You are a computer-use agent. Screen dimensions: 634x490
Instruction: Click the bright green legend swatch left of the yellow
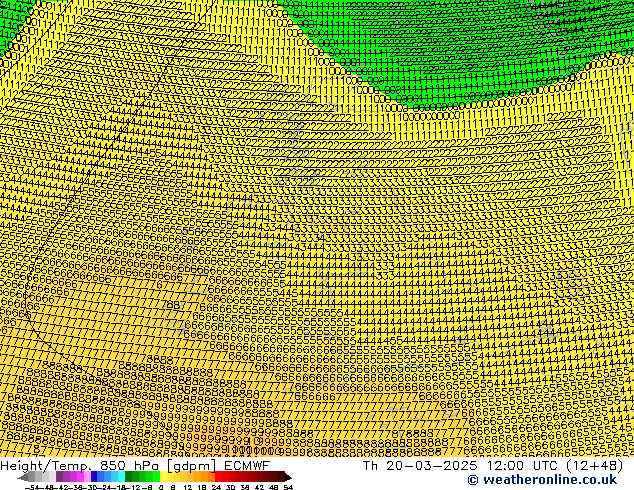(156, 476)
